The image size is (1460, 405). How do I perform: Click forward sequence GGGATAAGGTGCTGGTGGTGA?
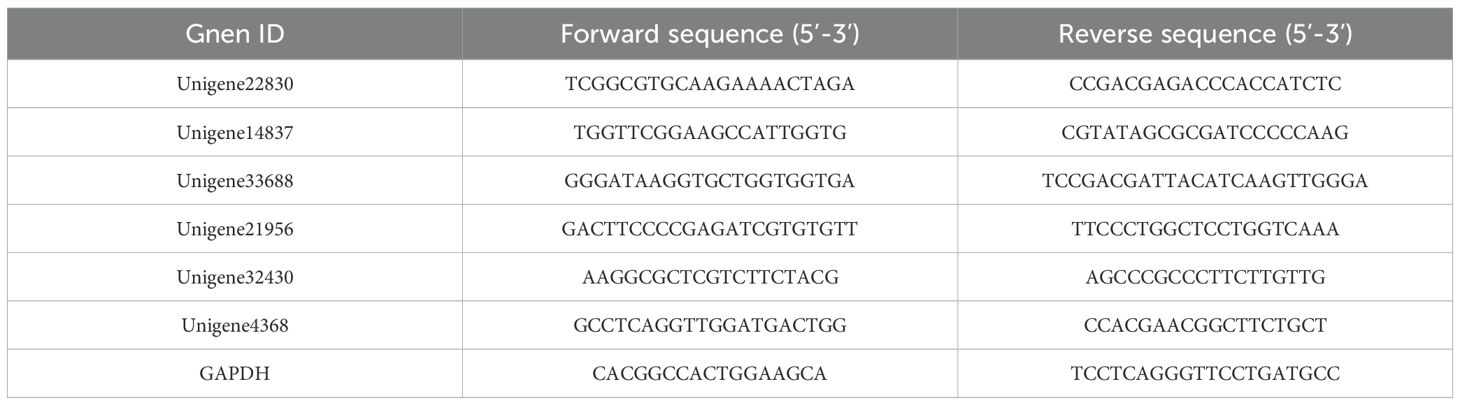(x=710, y=180)
